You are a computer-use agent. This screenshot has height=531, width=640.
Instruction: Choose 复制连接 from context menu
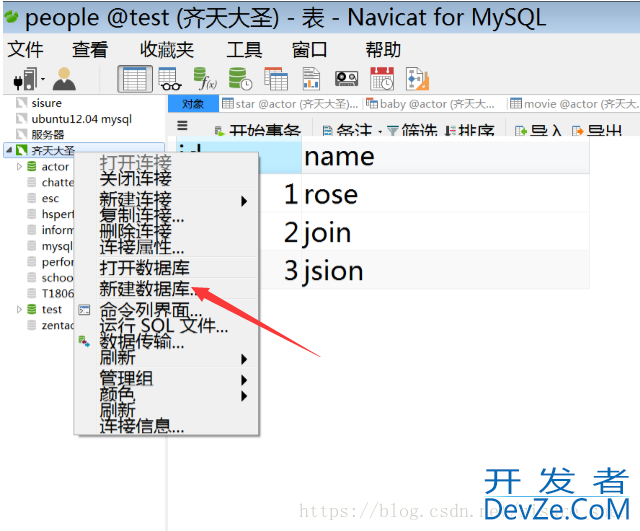point(166,215)
